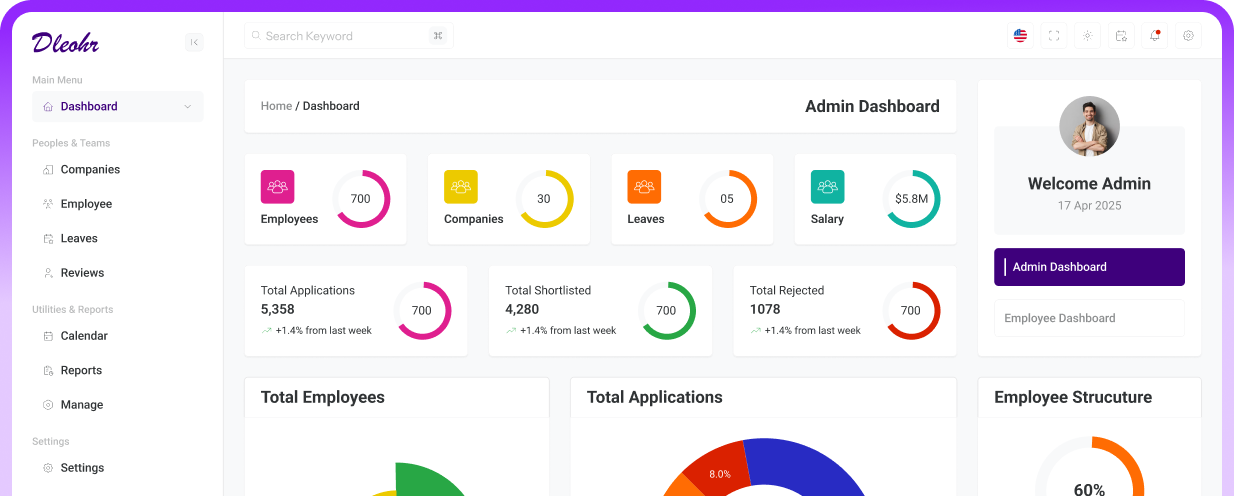This screenshot has width=1234, height=496.
Task: Open the calendar star icon in header
Action: pos(1121,36)
